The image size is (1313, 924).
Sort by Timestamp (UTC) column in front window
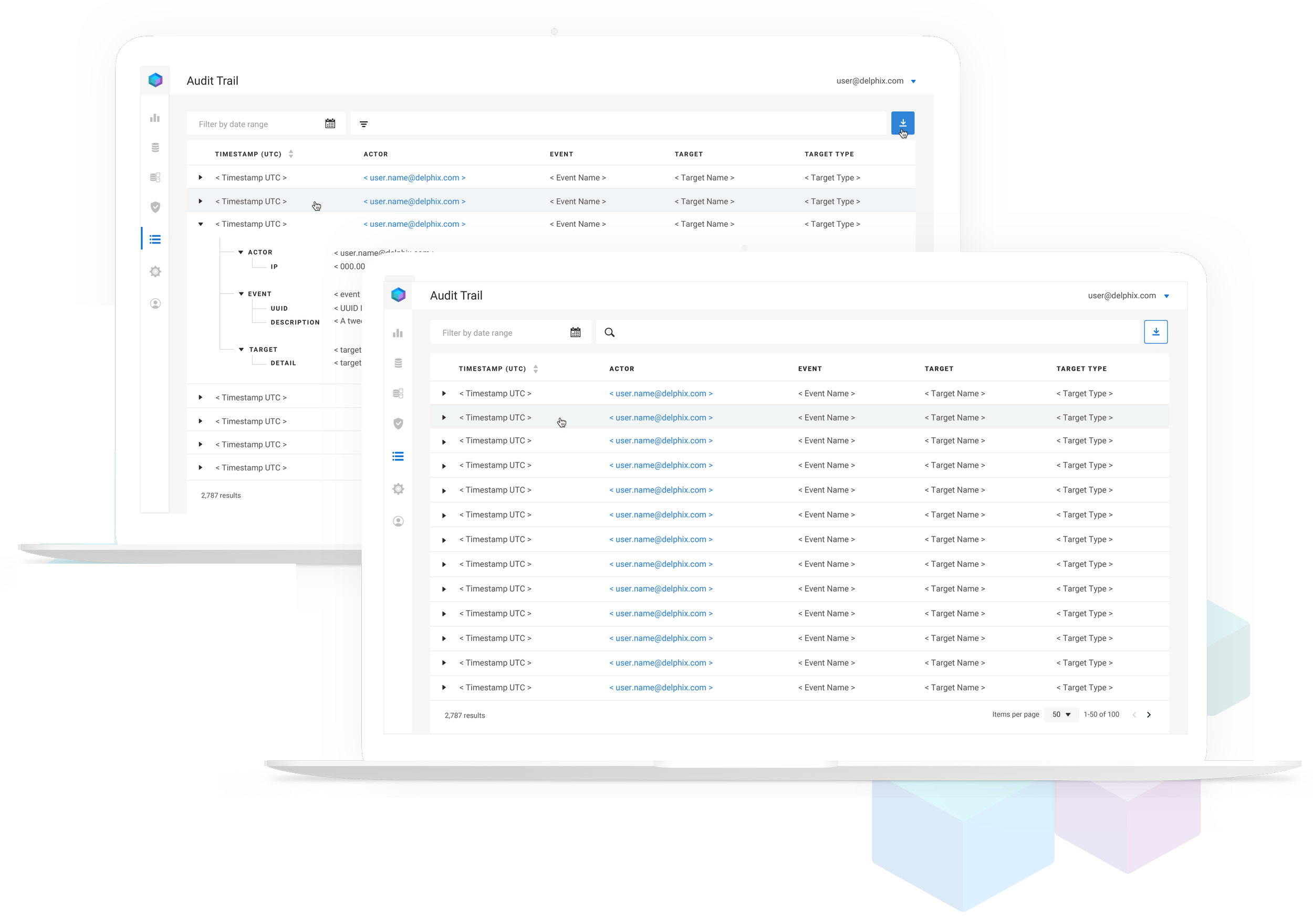pos(535,369)
